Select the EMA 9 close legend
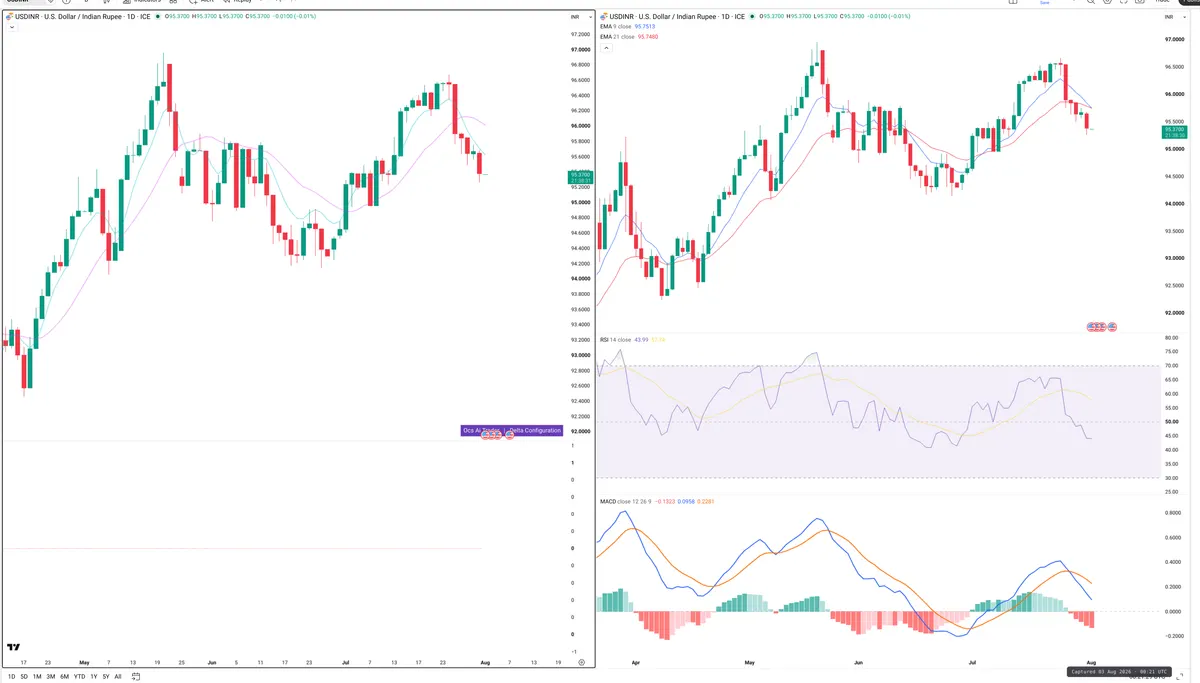1200x683 pixels. pos(615,26)
